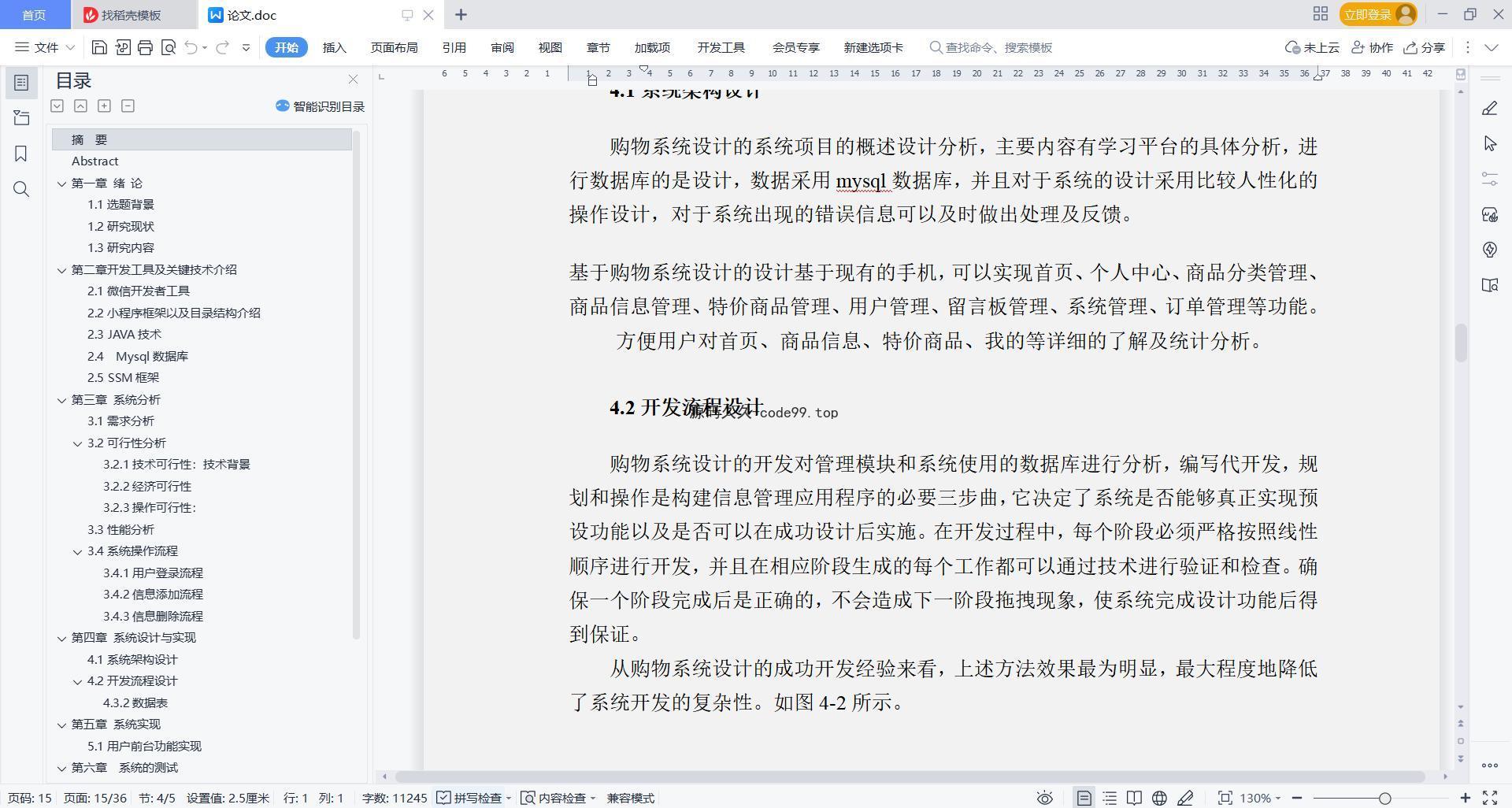Go to 2.3 JAVA 技术 in outline
1512x808 pixels.
[x=124, y=335]
